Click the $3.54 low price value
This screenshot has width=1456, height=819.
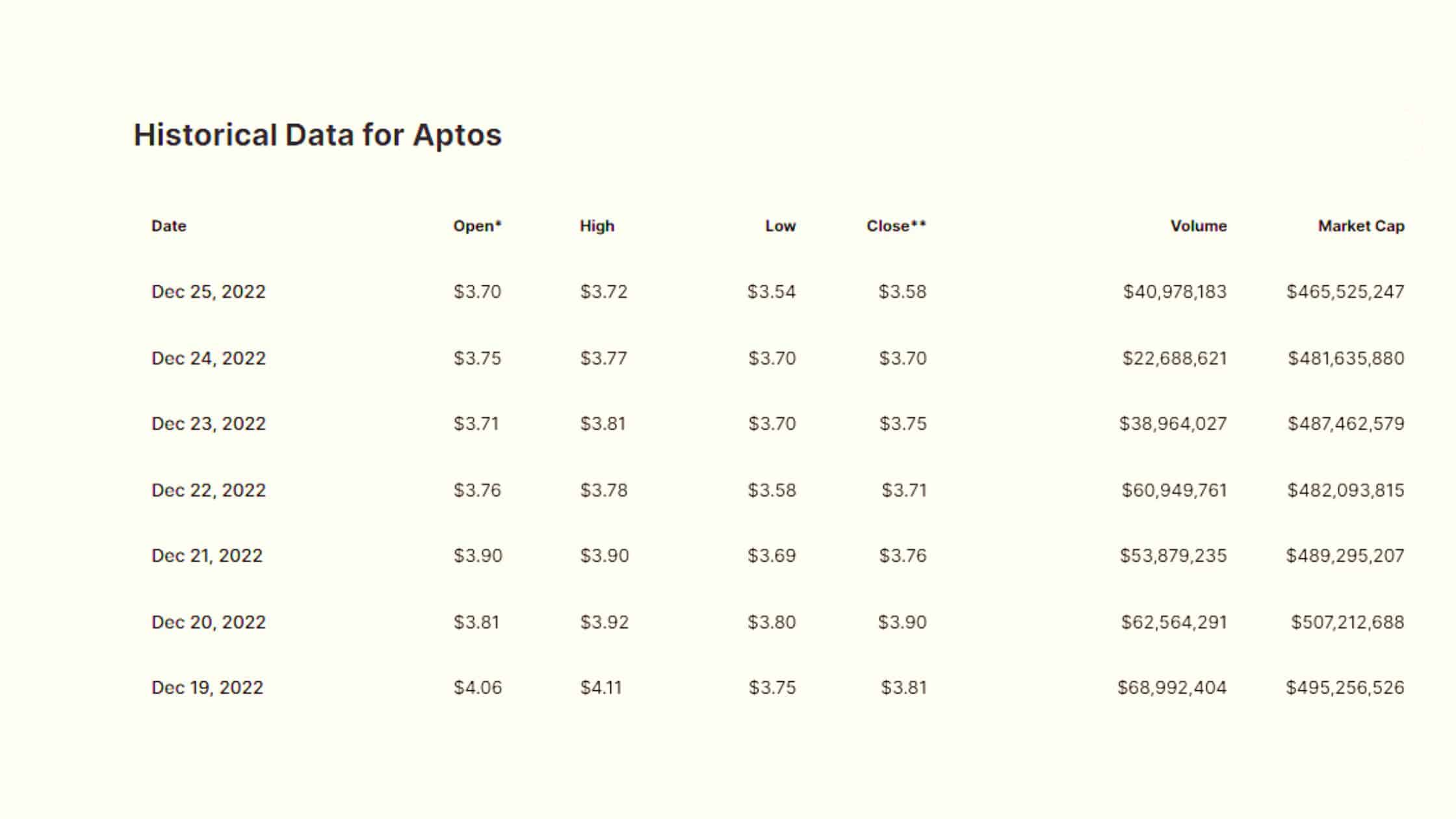click(772, 292)
